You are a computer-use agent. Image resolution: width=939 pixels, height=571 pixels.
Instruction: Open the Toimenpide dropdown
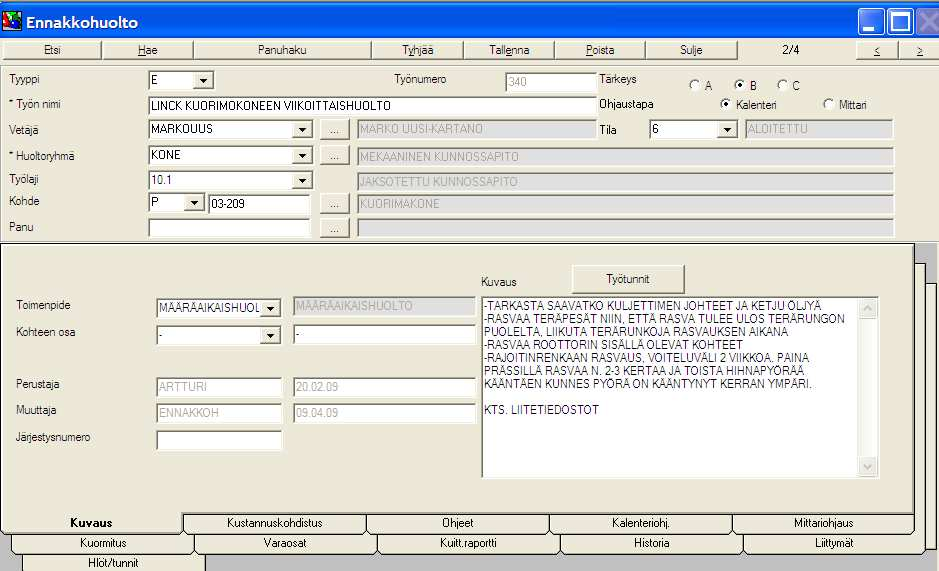coord(271,308)
